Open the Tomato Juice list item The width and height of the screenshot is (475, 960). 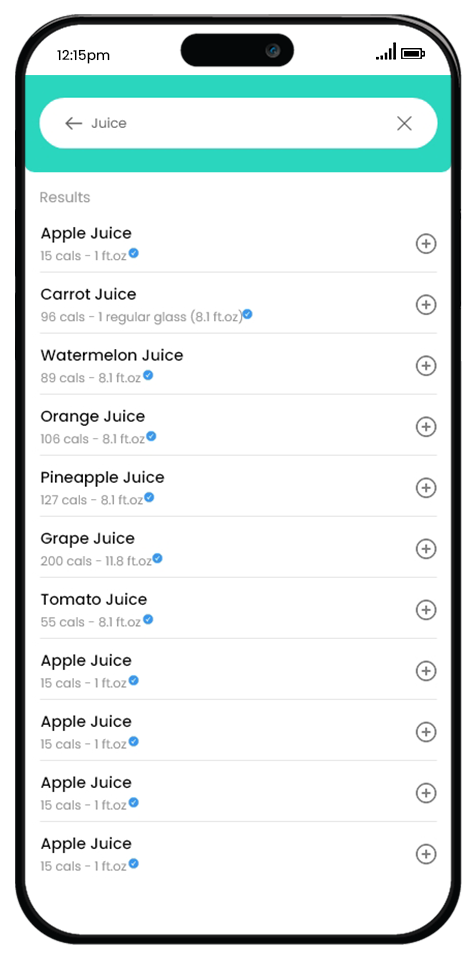tap(238, 609)
